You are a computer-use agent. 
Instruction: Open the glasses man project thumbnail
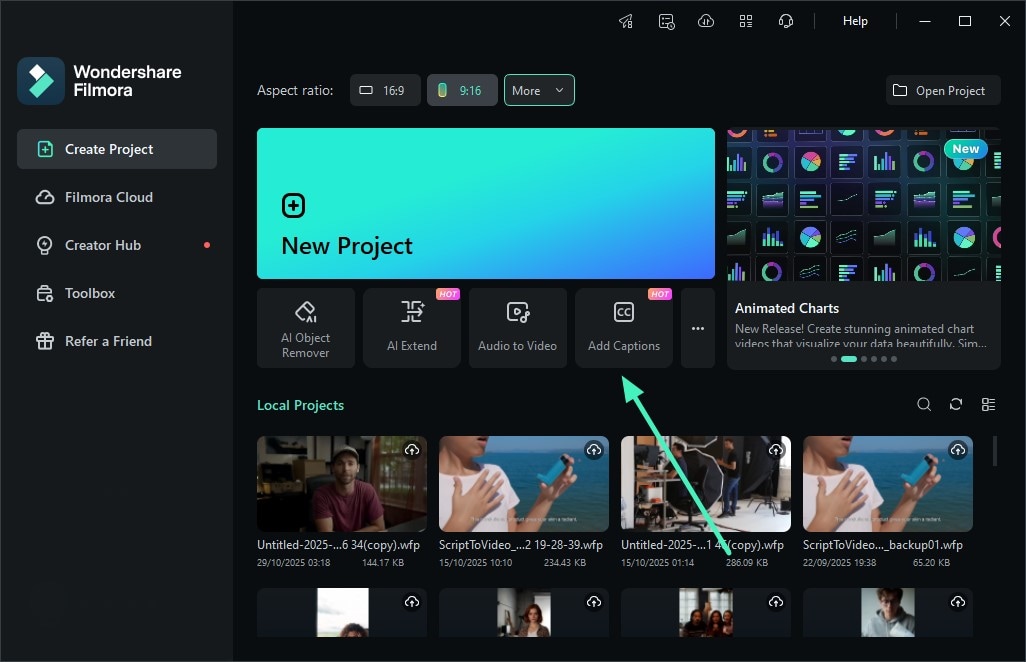pyautogui.click(x=887, y=612)
